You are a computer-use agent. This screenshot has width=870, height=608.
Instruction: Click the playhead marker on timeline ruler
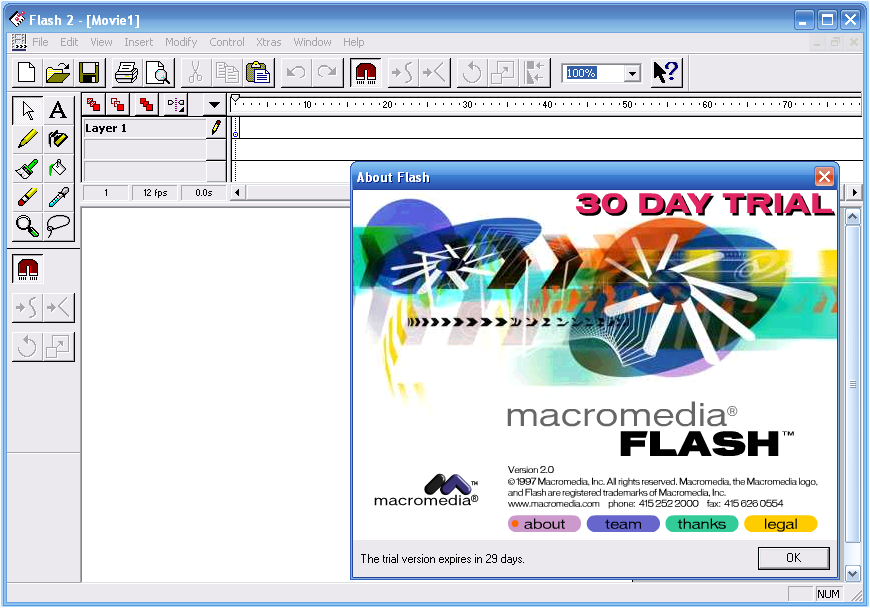click(x=235, y=99)
